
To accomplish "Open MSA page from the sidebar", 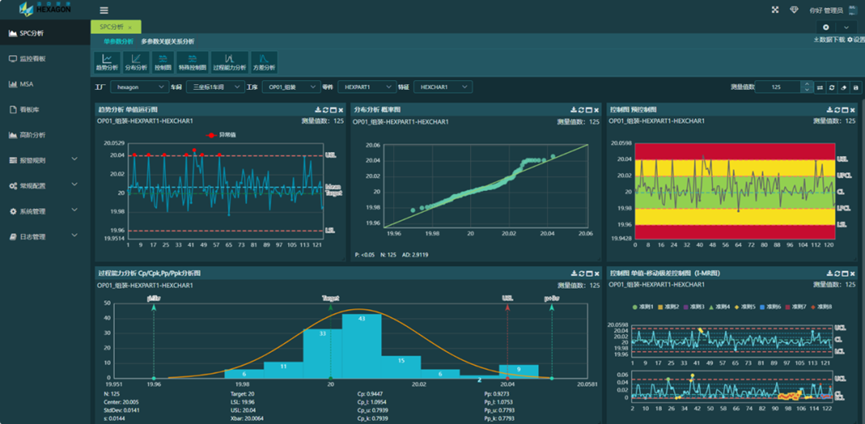I will pos(26,85).
